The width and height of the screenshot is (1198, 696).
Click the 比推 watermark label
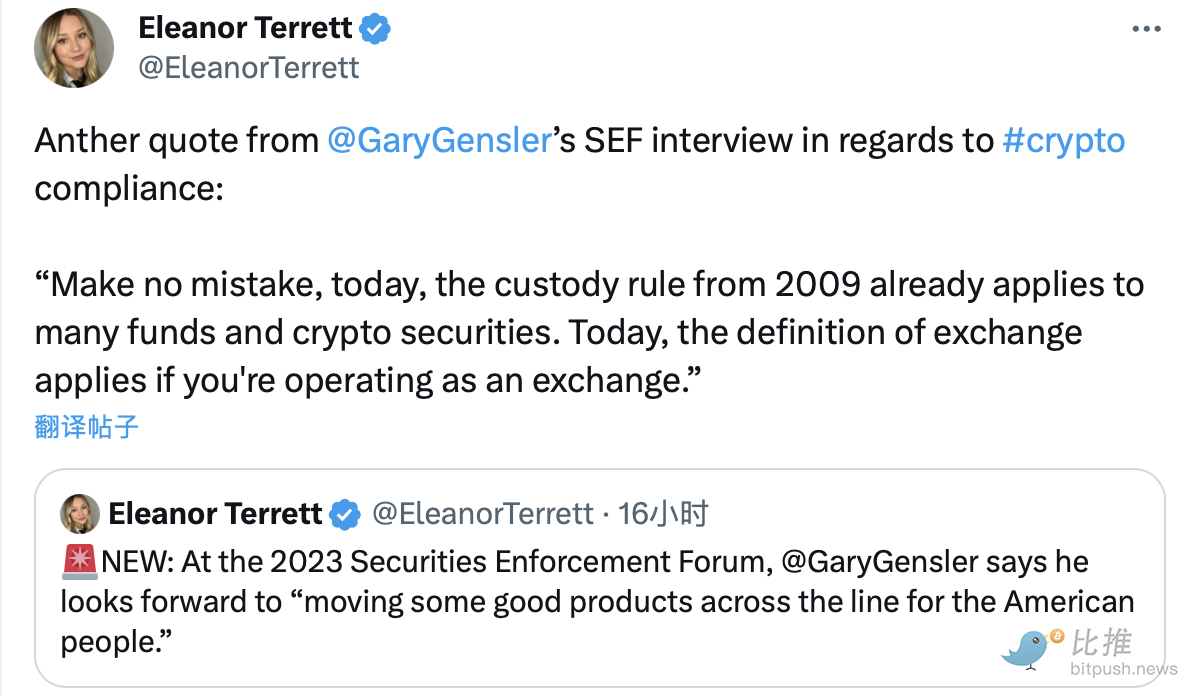[1103, 642]
